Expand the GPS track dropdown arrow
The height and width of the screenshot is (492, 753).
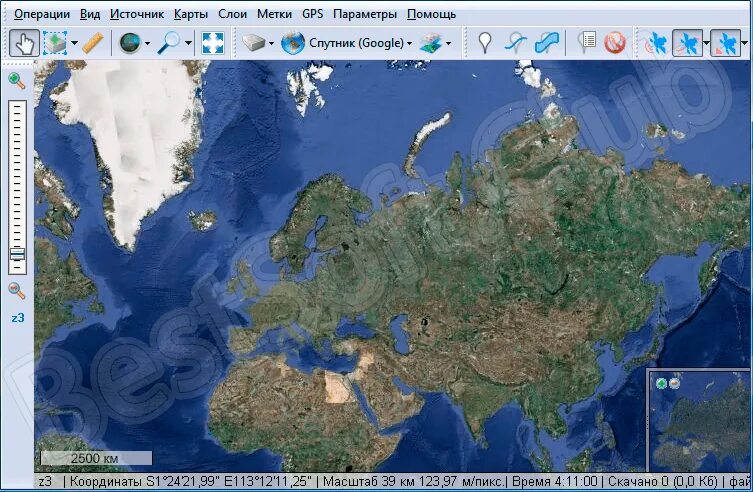coord(706,43)
